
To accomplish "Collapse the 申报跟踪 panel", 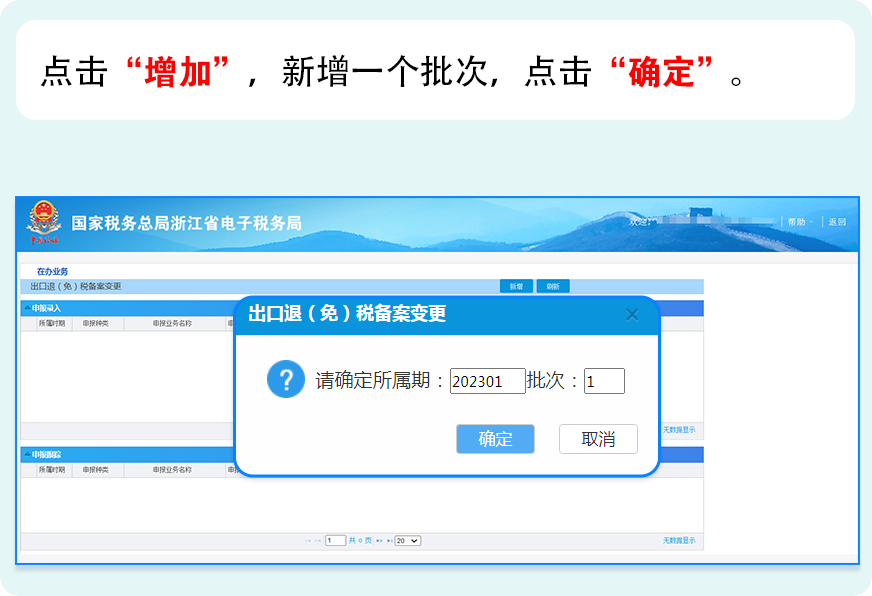I will point(27,455).
